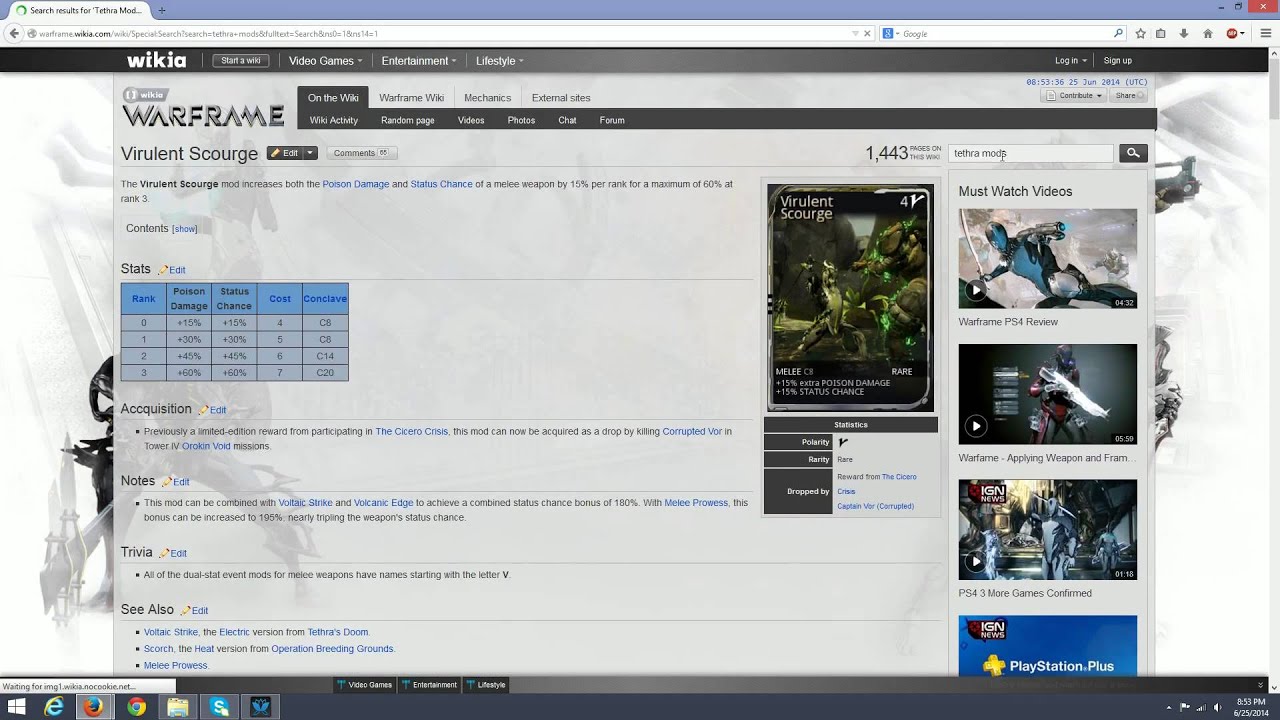Screen dimensions: 1280x720
Task: Launch Internet Explorer from taskbar
Action: 54,707
